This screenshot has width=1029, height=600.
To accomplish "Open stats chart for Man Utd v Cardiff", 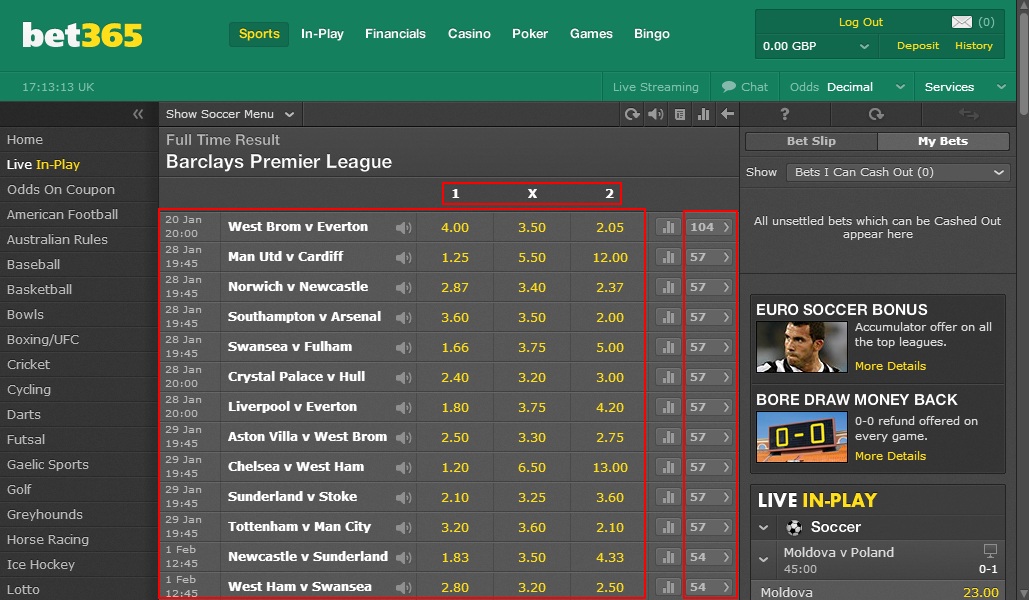I will 668,257.
